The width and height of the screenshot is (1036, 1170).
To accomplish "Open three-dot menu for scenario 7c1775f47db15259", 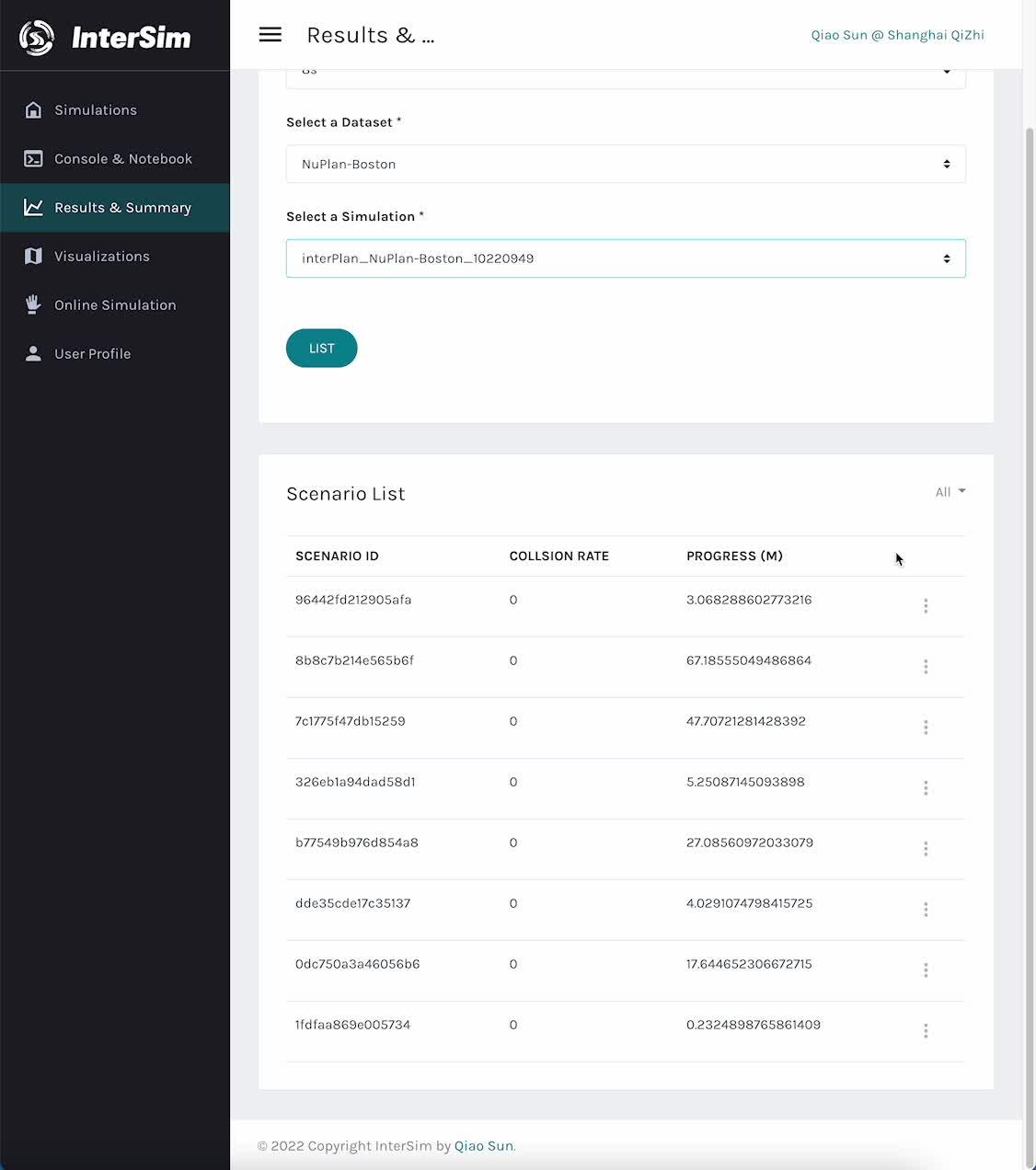I will (926, 728).
